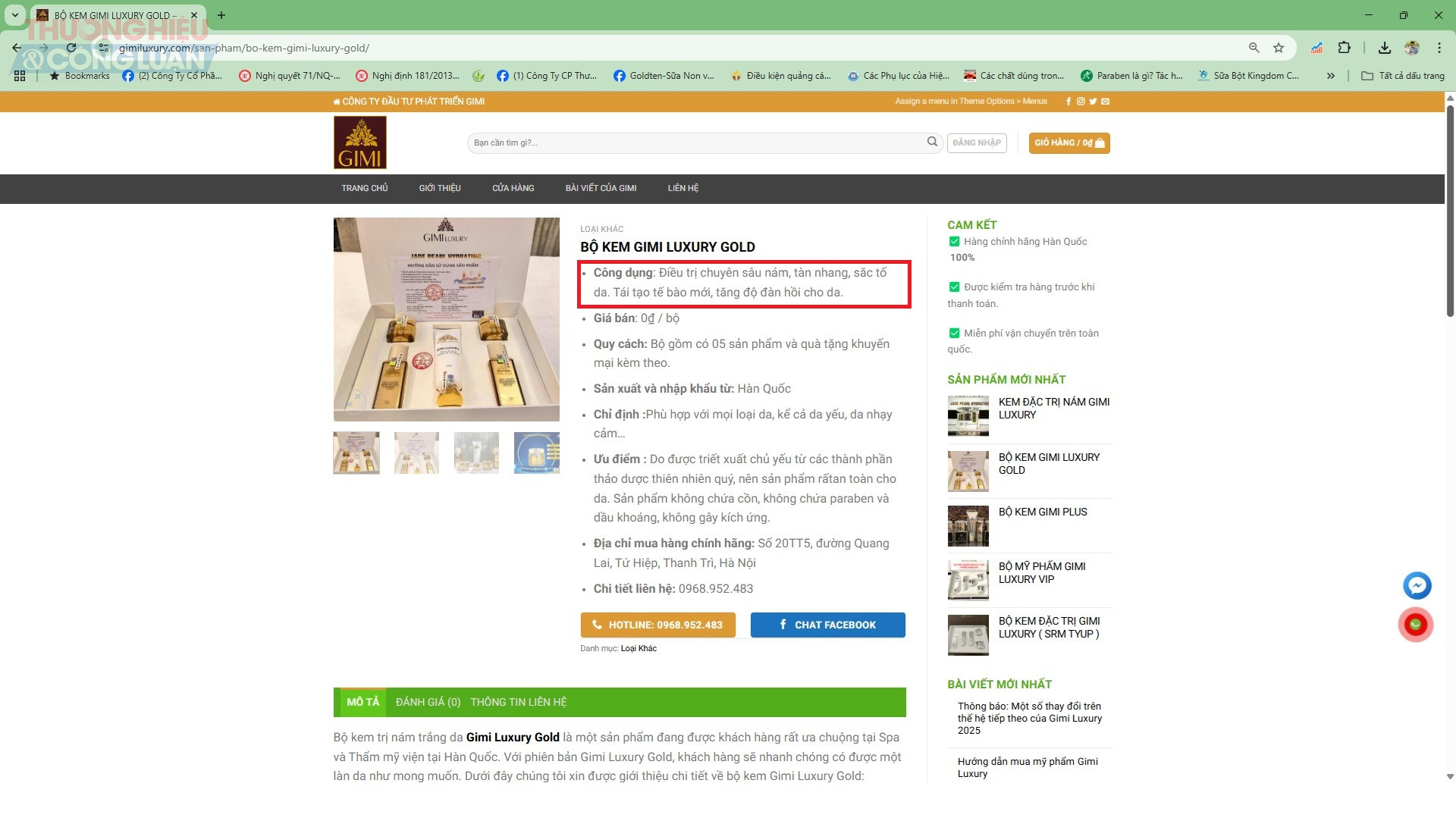The height and width of the screenshot is (824, 1456).
Task: Click the Facebook icon in the top orange bar
Action: point(1068,102)
